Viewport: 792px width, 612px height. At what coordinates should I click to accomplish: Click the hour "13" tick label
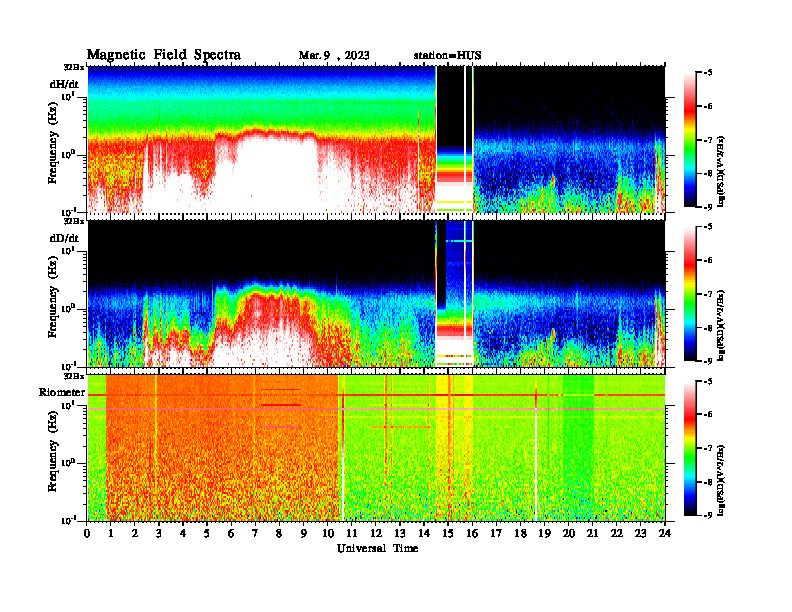pyautogui.click(x=400, y=533)
